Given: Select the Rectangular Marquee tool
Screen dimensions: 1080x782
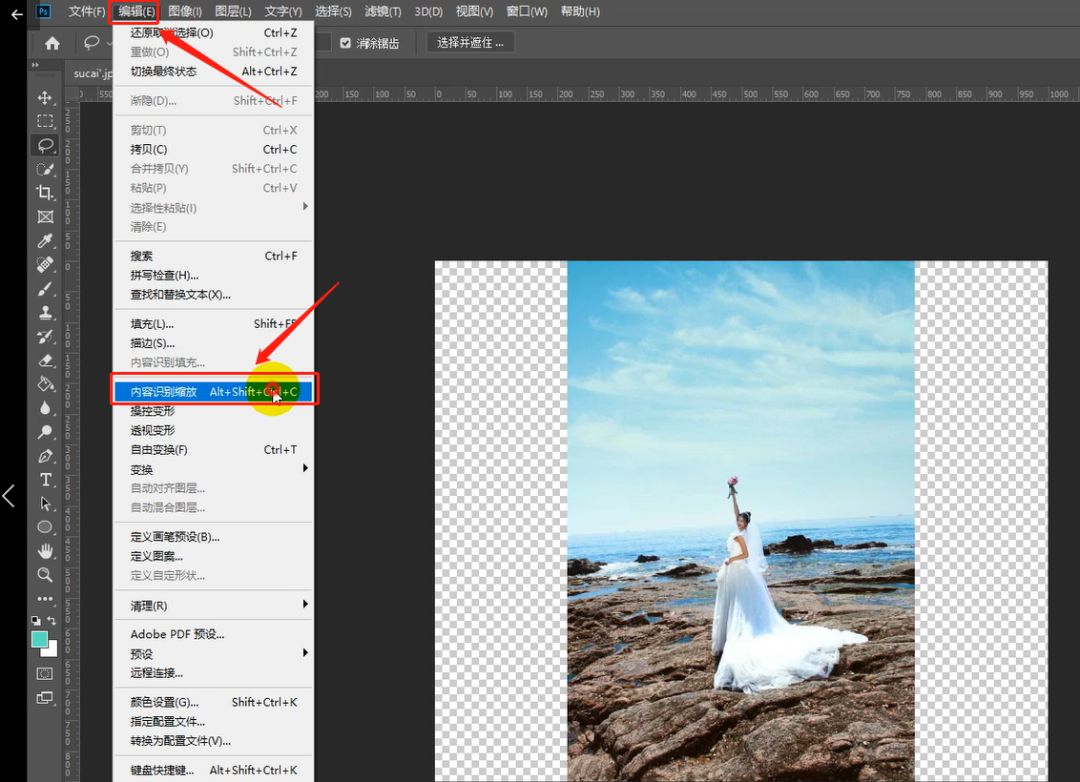Looking at the screenshot, I should [45, 121].
